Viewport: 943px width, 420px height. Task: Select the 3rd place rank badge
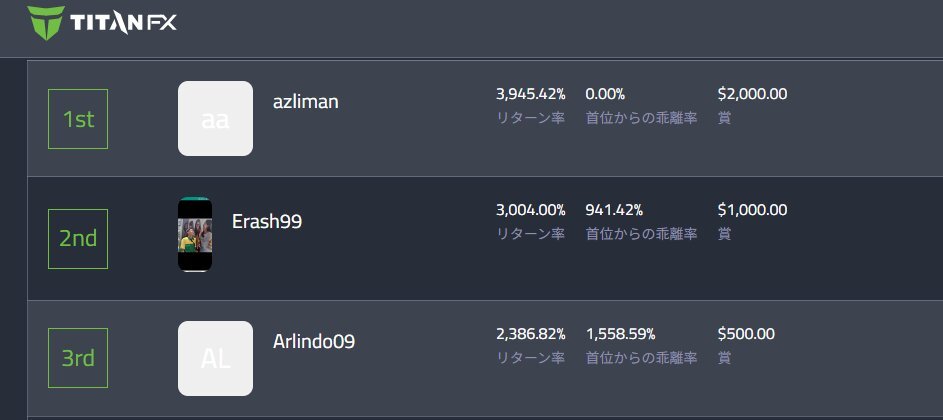[78, 358]
